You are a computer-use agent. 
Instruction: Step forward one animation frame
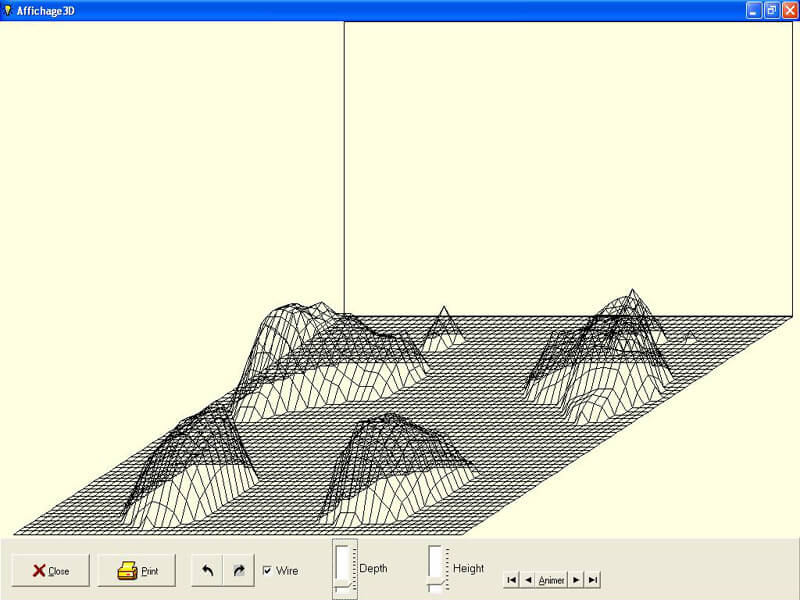(x=576, y=580)
